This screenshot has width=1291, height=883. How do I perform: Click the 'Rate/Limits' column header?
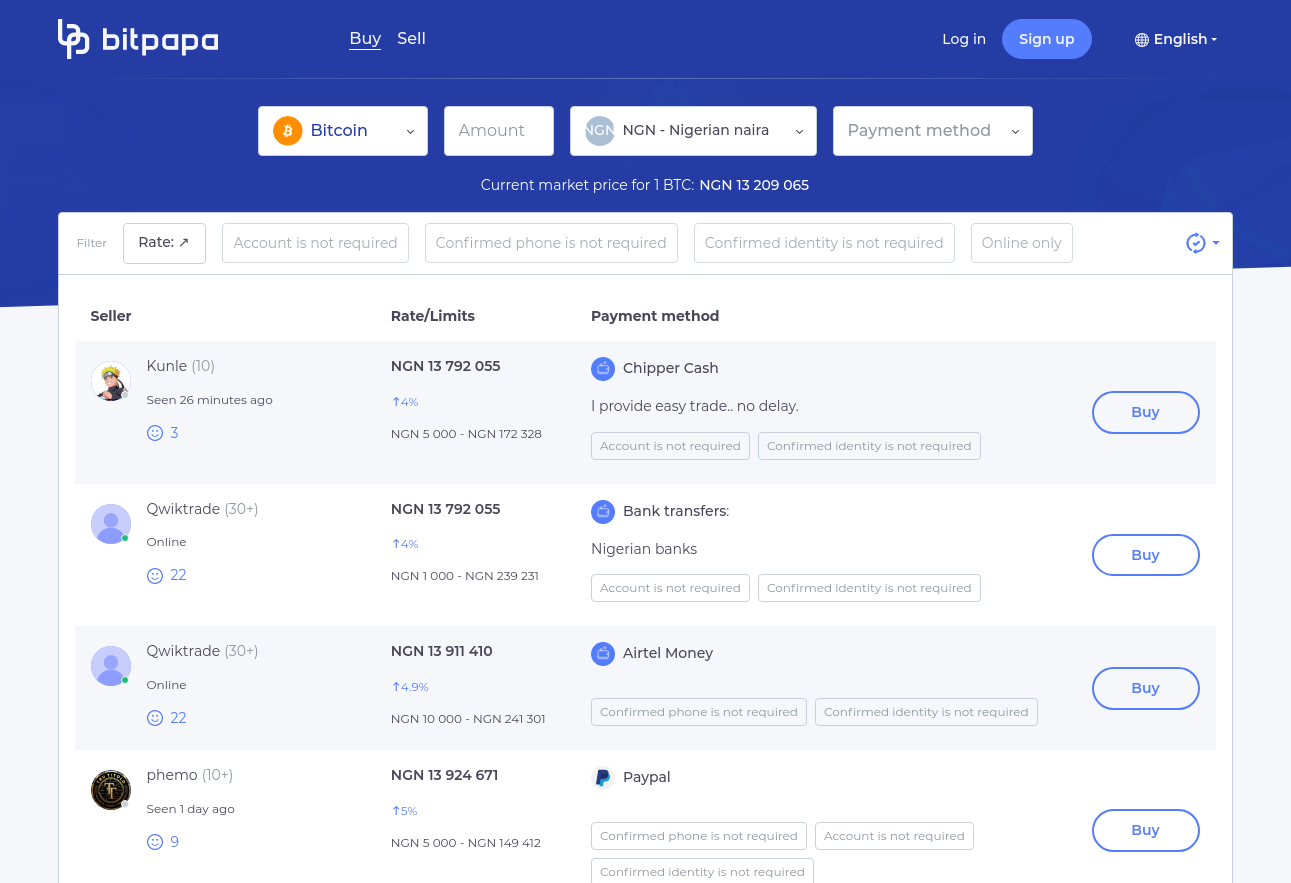pyautogui.click(x=433, y=316)
